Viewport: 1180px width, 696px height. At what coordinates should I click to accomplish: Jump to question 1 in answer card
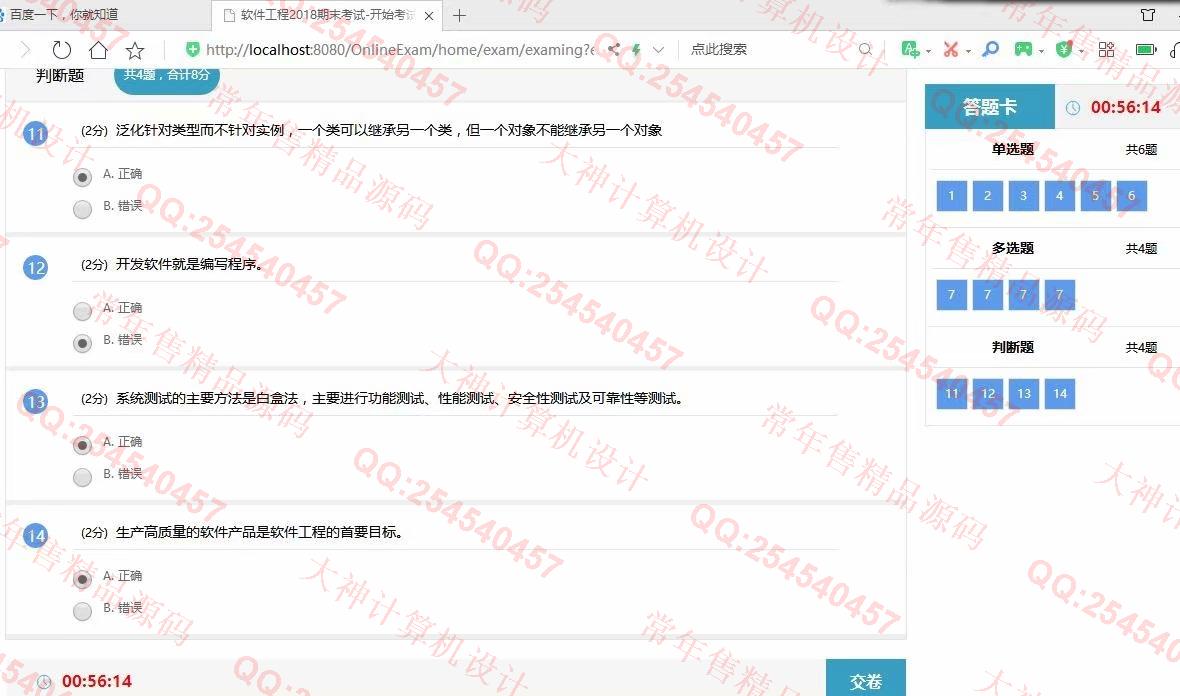coord(951,196)
